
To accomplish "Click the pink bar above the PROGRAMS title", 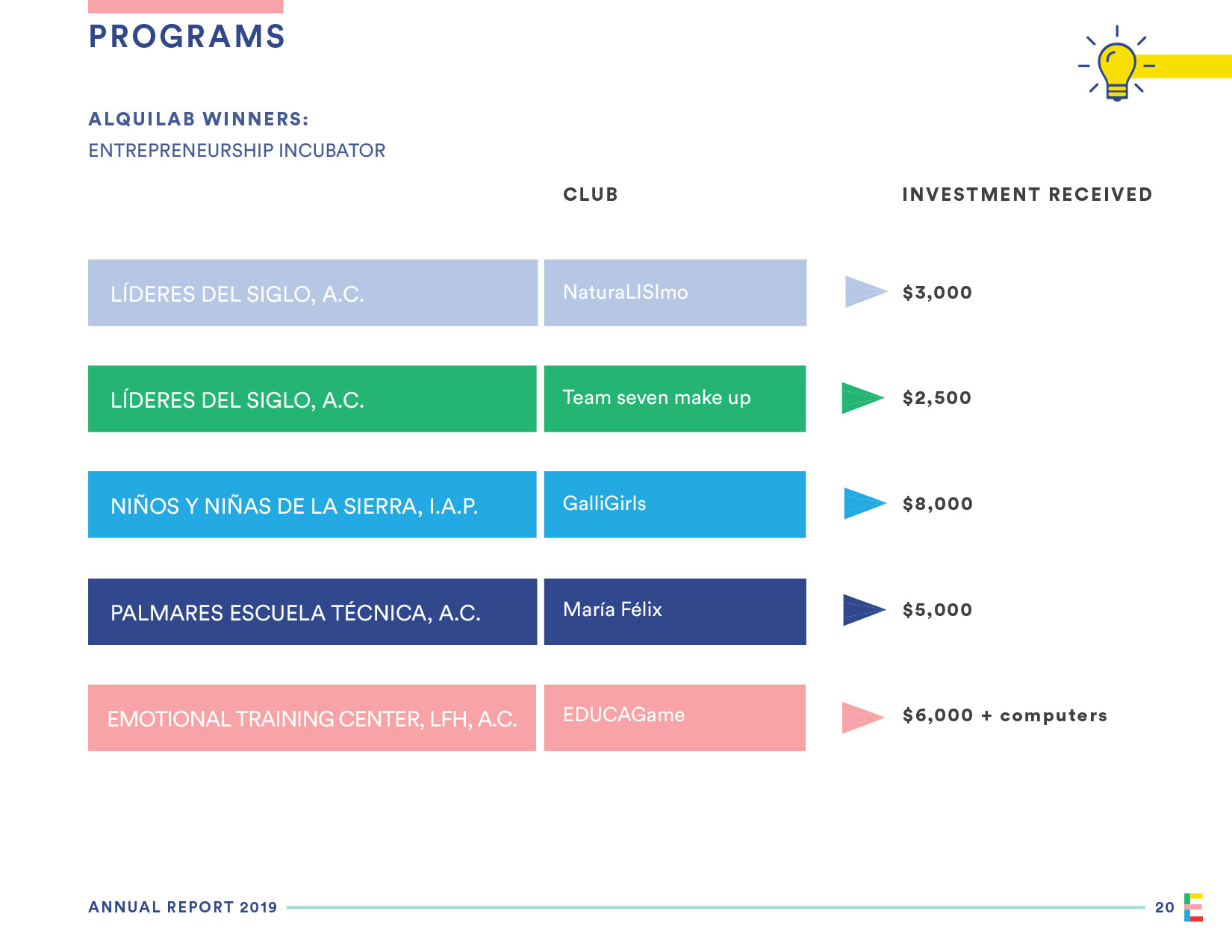I will [x=185, y=6].
